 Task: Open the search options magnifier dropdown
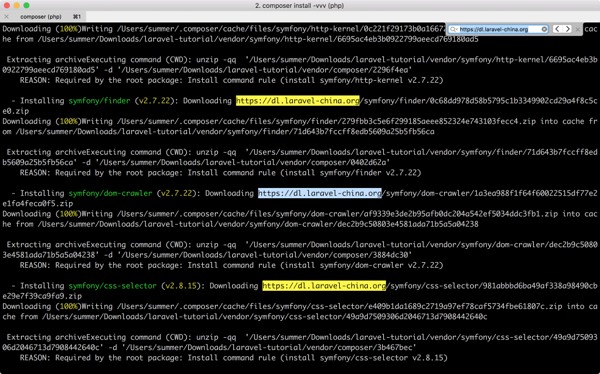(453, 29)
